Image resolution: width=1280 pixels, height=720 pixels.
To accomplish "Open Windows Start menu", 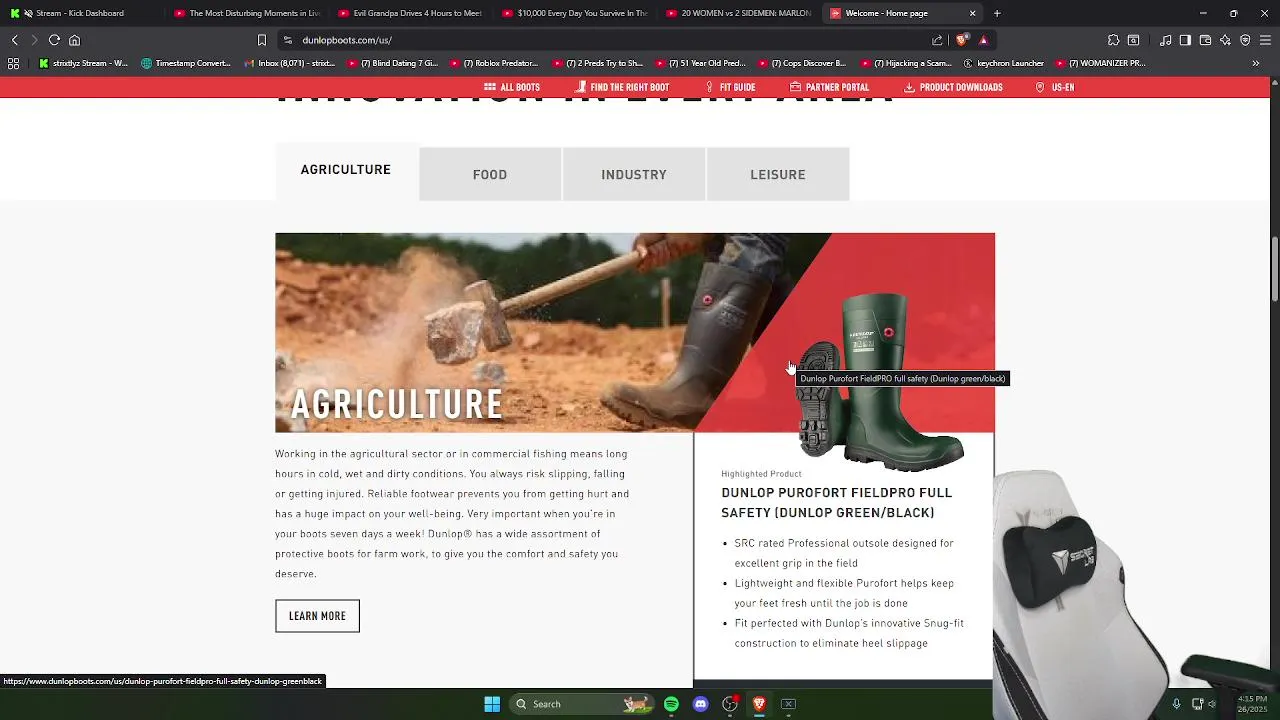I will pyautogui.click(x=492, y=704).
